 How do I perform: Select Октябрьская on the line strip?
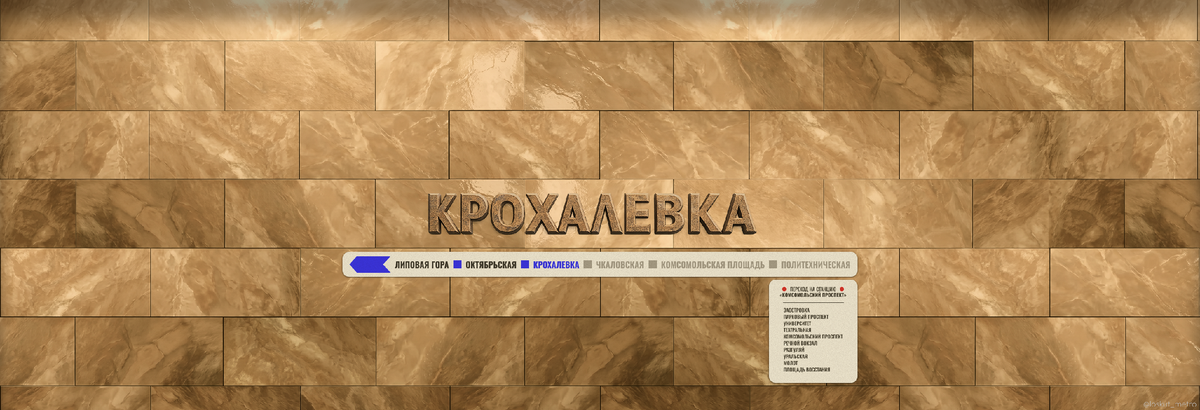tap(491, 265)
